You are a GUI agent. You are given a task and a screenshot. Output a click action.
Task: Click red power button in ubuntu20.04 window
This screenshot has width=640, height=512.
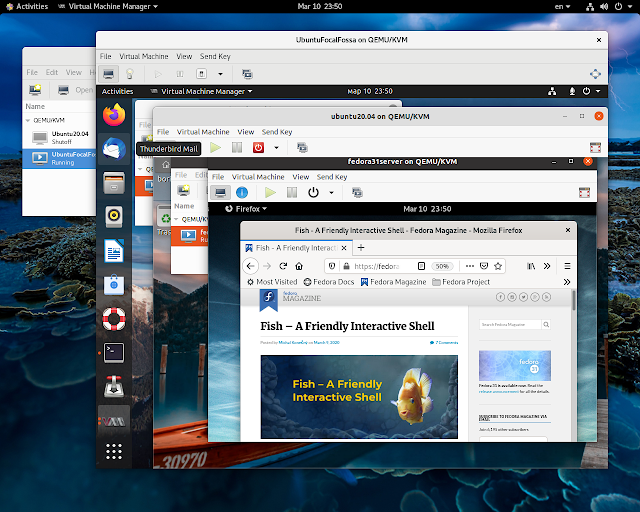pos(258,147)
